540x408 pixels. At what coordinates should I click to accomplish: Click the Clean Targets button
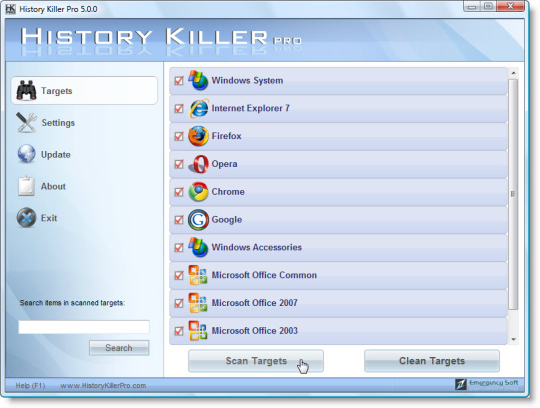coord(432,361)
